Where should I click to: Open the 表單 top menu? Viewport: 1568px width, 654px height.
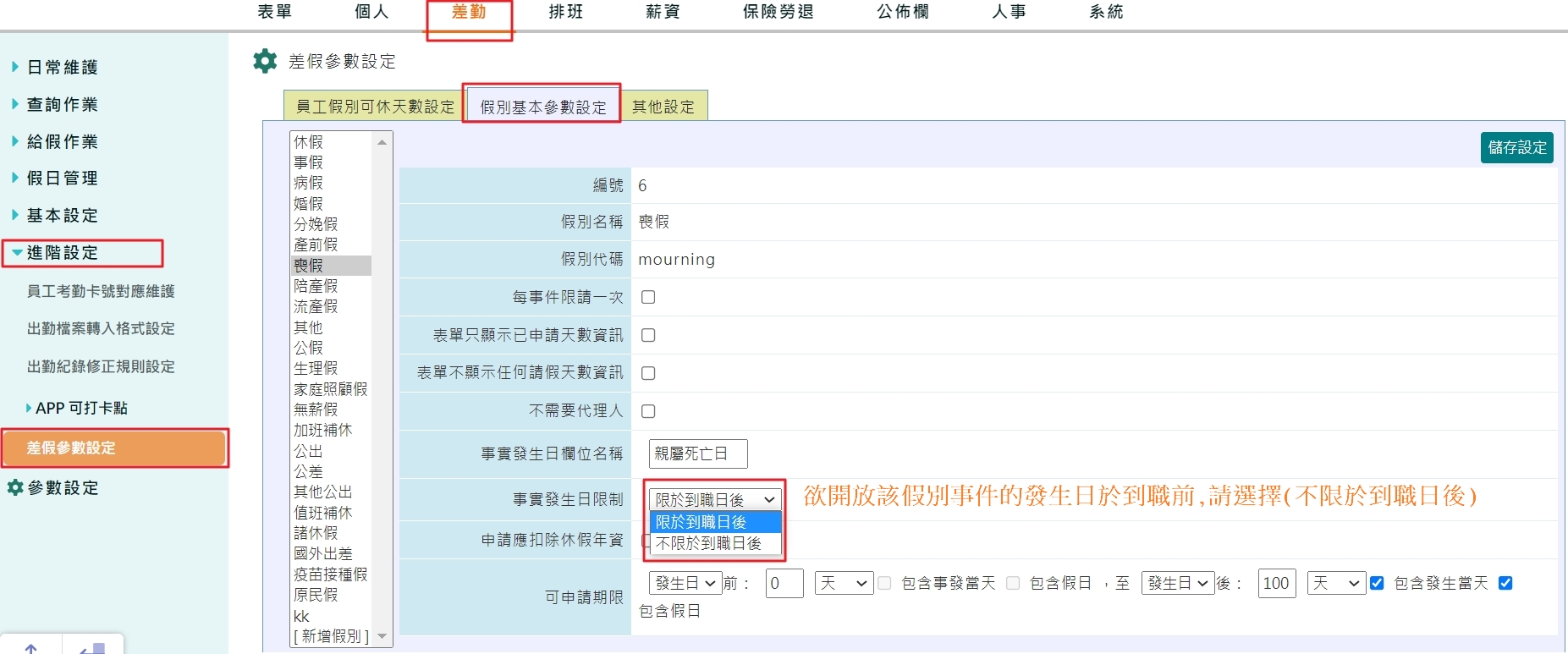click(274, 12)
